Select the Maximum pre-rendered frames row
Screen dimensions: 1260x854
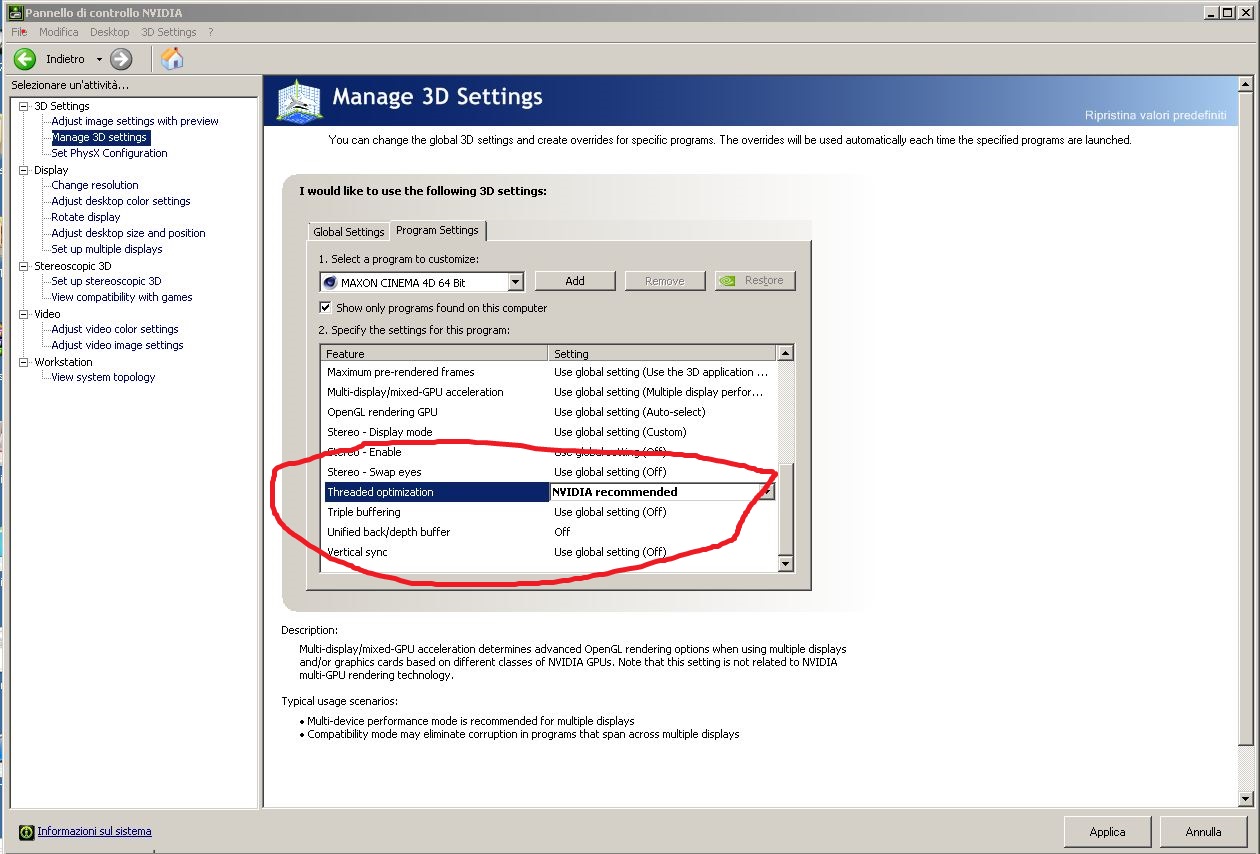click(549, 372)
